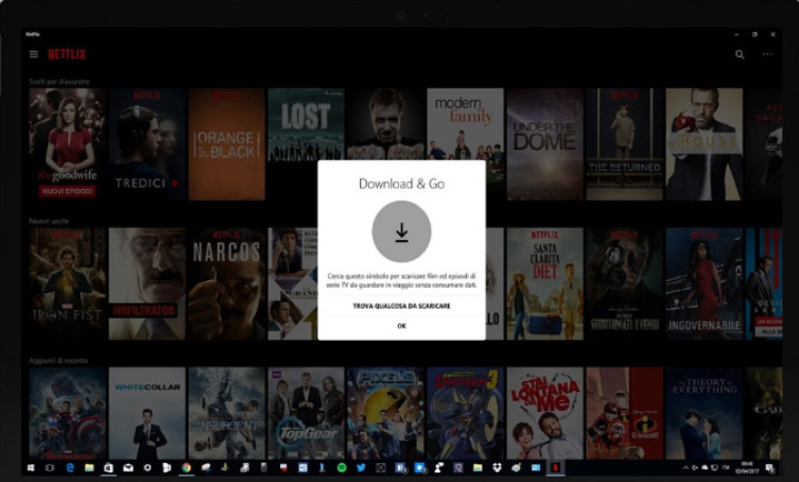Select the Orange Is the New Black poster
Screen dimensions: 799x482
coord(227,144)
